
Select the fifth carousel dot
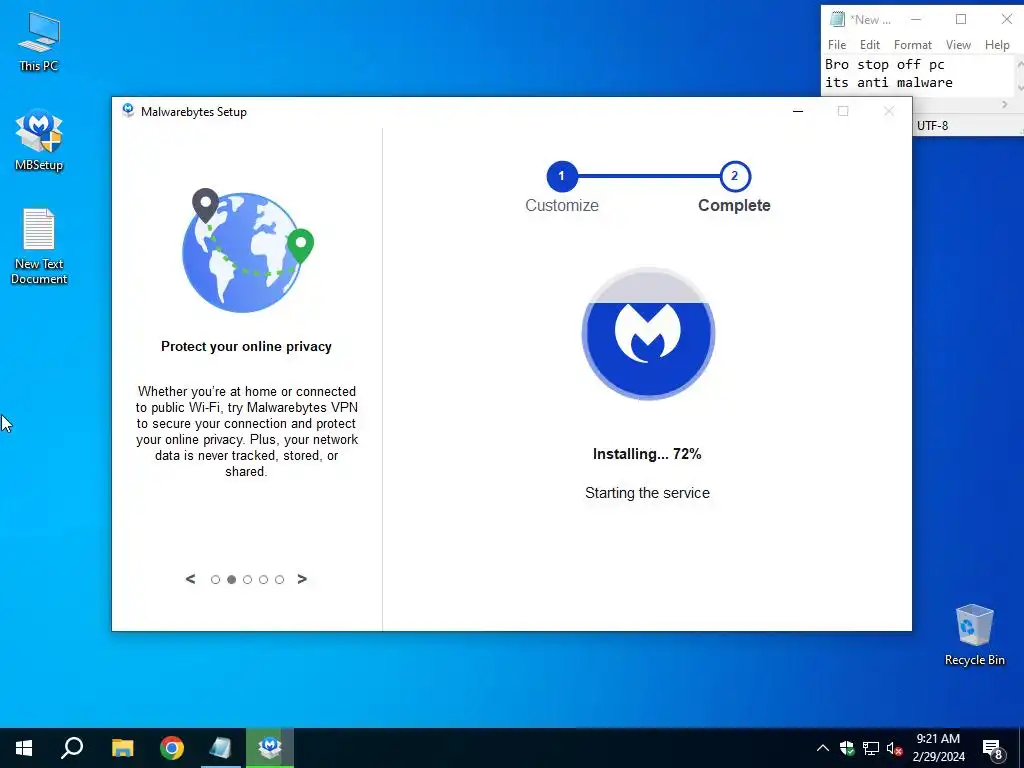[280, 580]
